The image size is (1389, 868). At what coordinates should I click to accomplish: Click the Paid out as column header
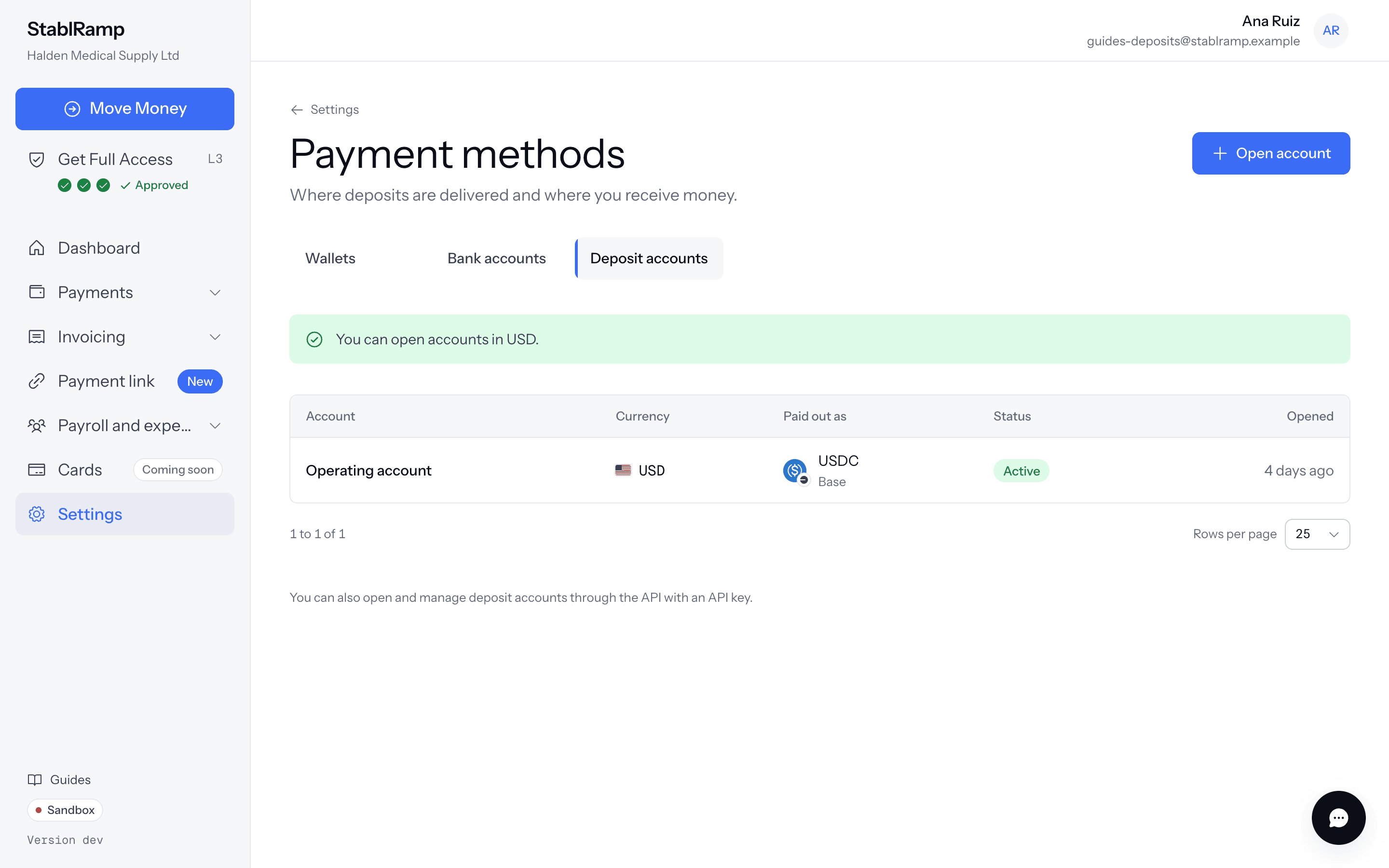click(815, 416)
